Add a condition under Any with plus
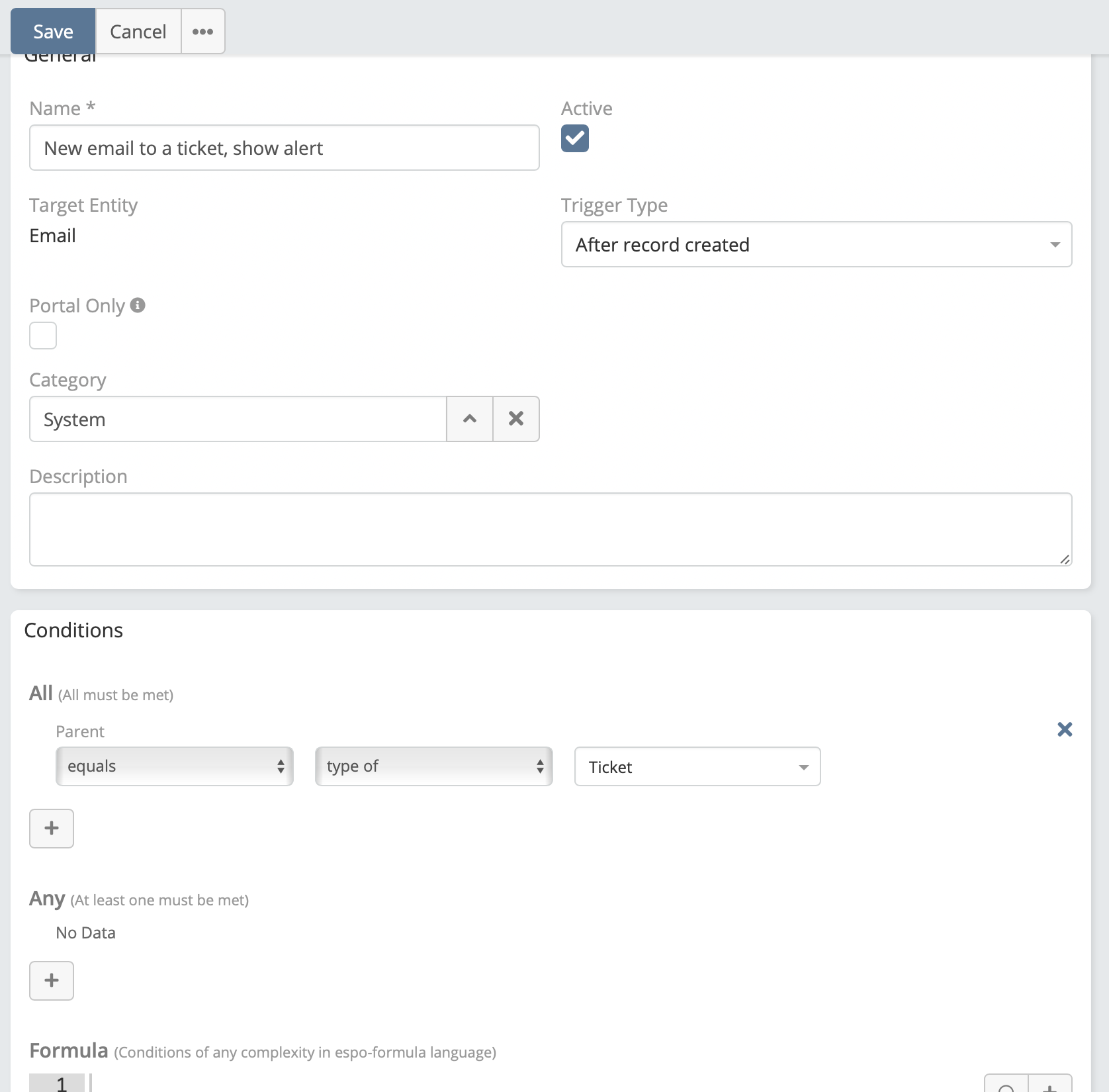The image size is (1109, 1092). pos(52,980)
